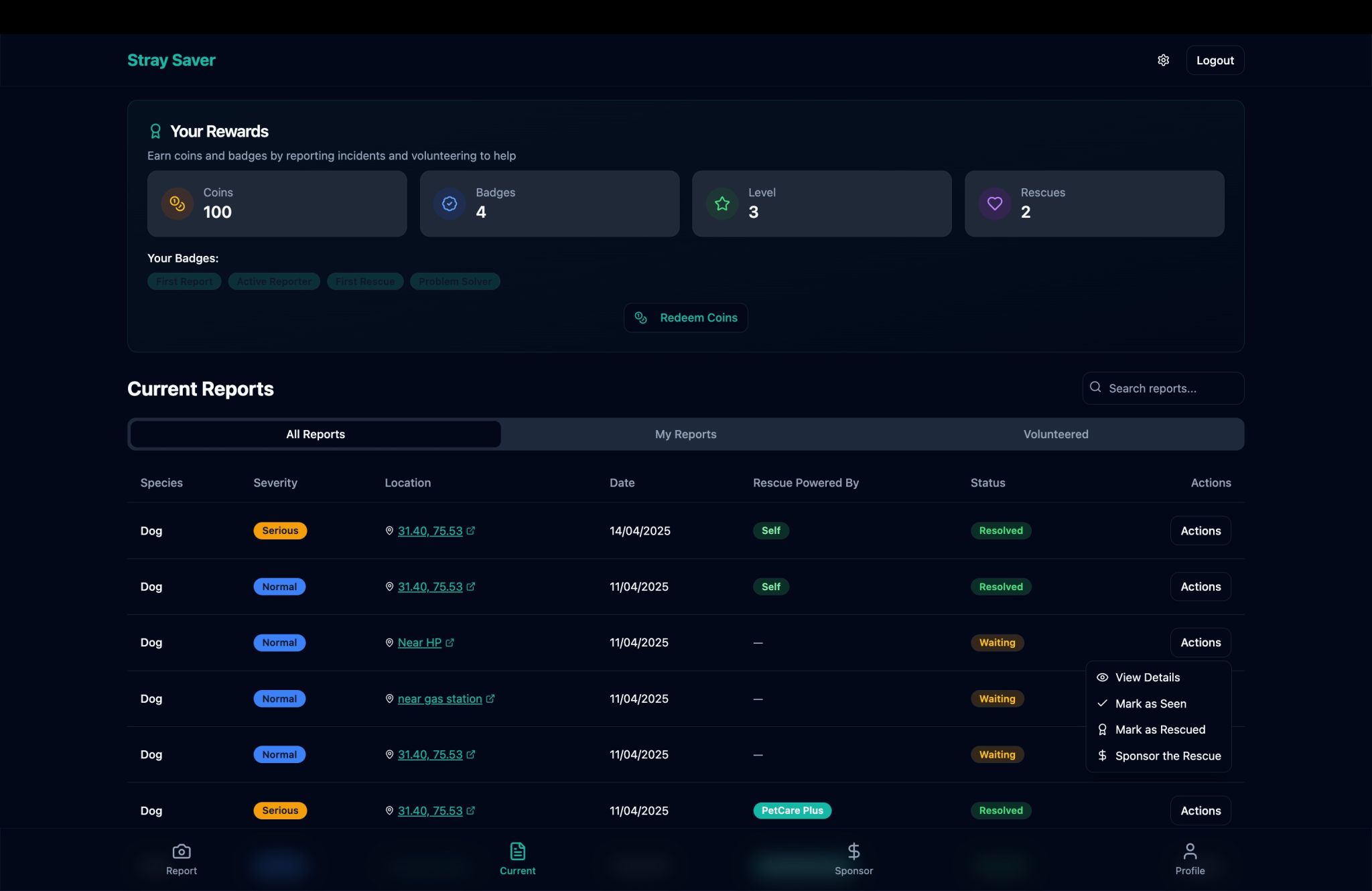Viewport: 1372px width, 891px height.
Task: Click the Redeem Coins button
Action: pos(685,318)
